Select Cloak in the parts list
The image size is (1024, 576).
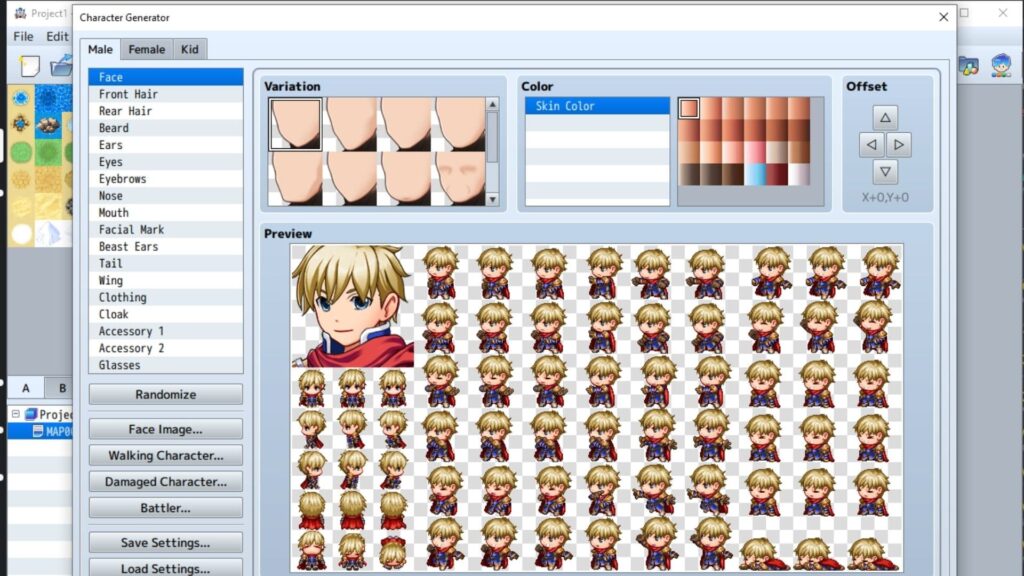coord(166,315)
